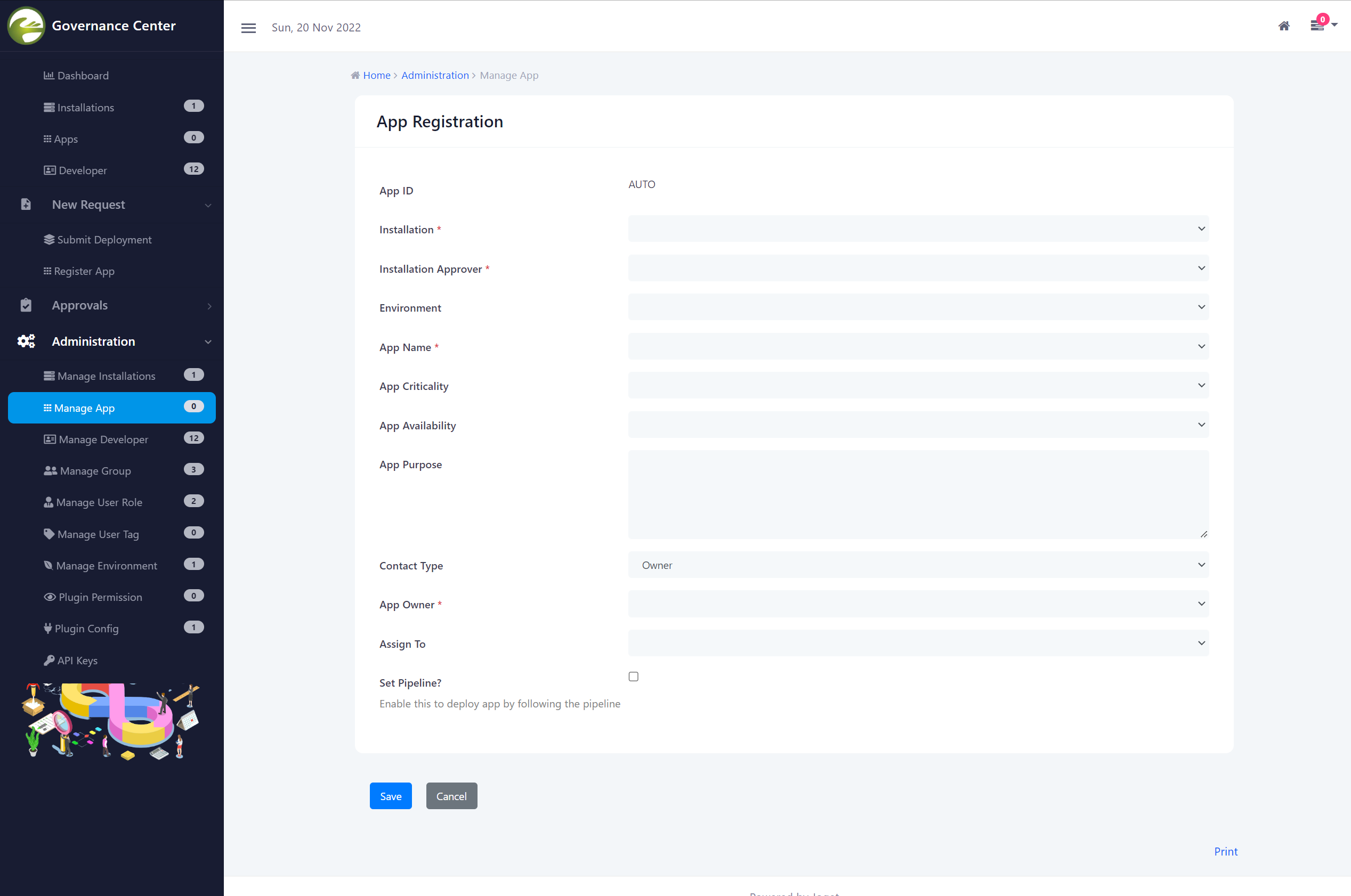The image size is (1351, 896).
Task: Click the home icon in top bar
Action: [1283, 26]
